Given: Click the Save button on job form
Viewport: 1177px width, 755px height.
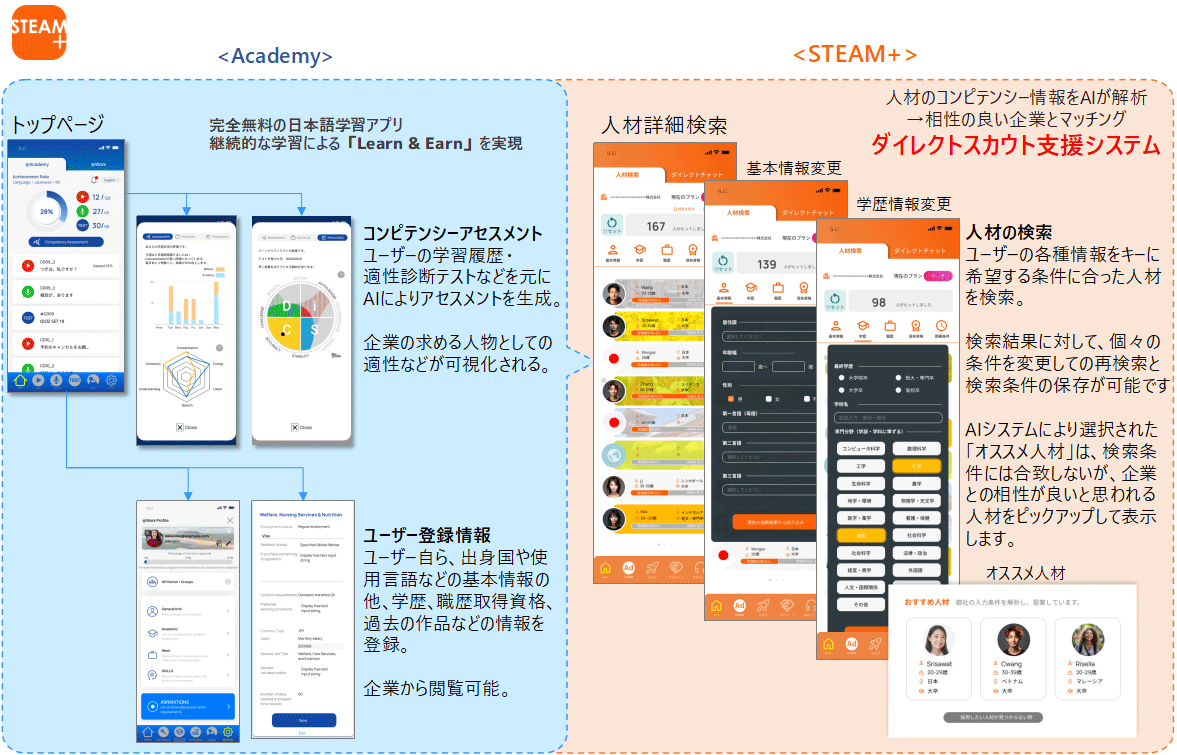Looking at the screenshot, I should (x=303, y=720).
